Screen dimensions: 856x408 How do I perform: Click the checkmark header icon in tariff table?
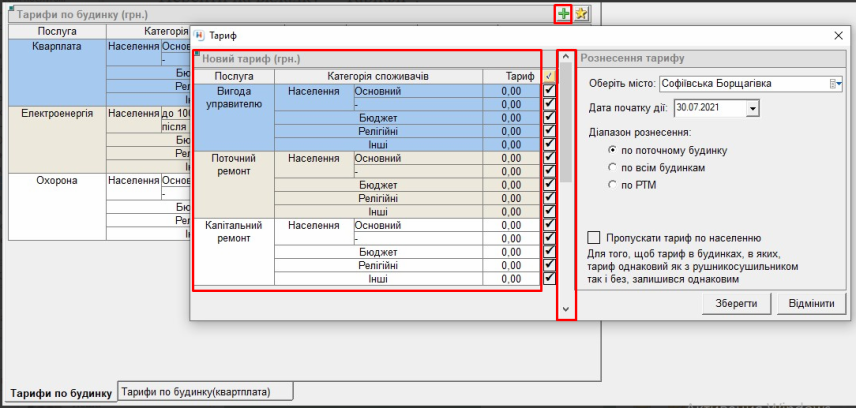549,76
